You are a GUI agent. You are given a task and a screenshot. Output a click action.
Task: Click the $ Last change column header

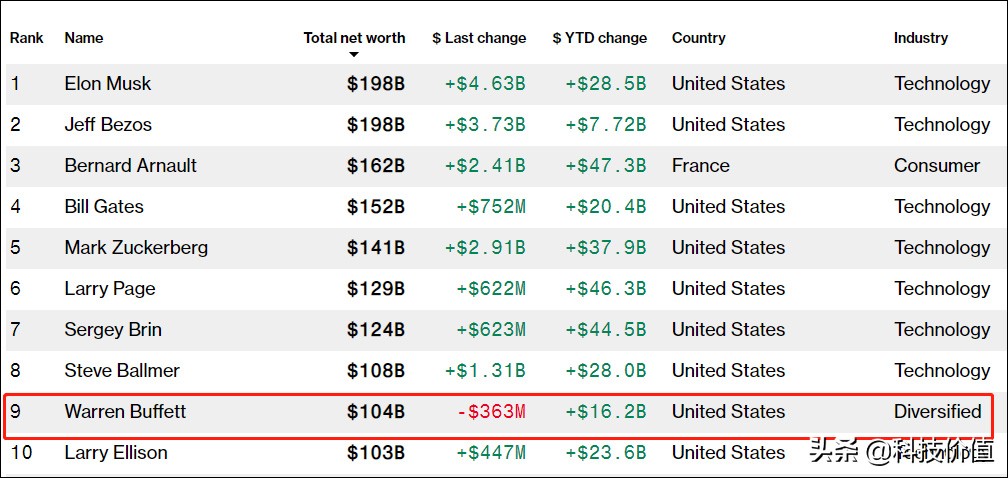click(479, 38)
